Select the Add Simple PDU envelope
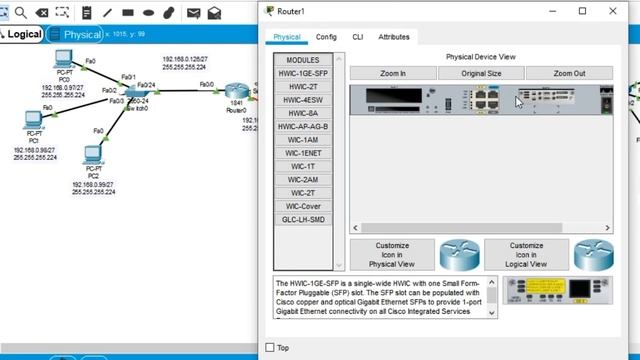The width and height of the screenshot is (640, 360). click(x=193, y=13)
